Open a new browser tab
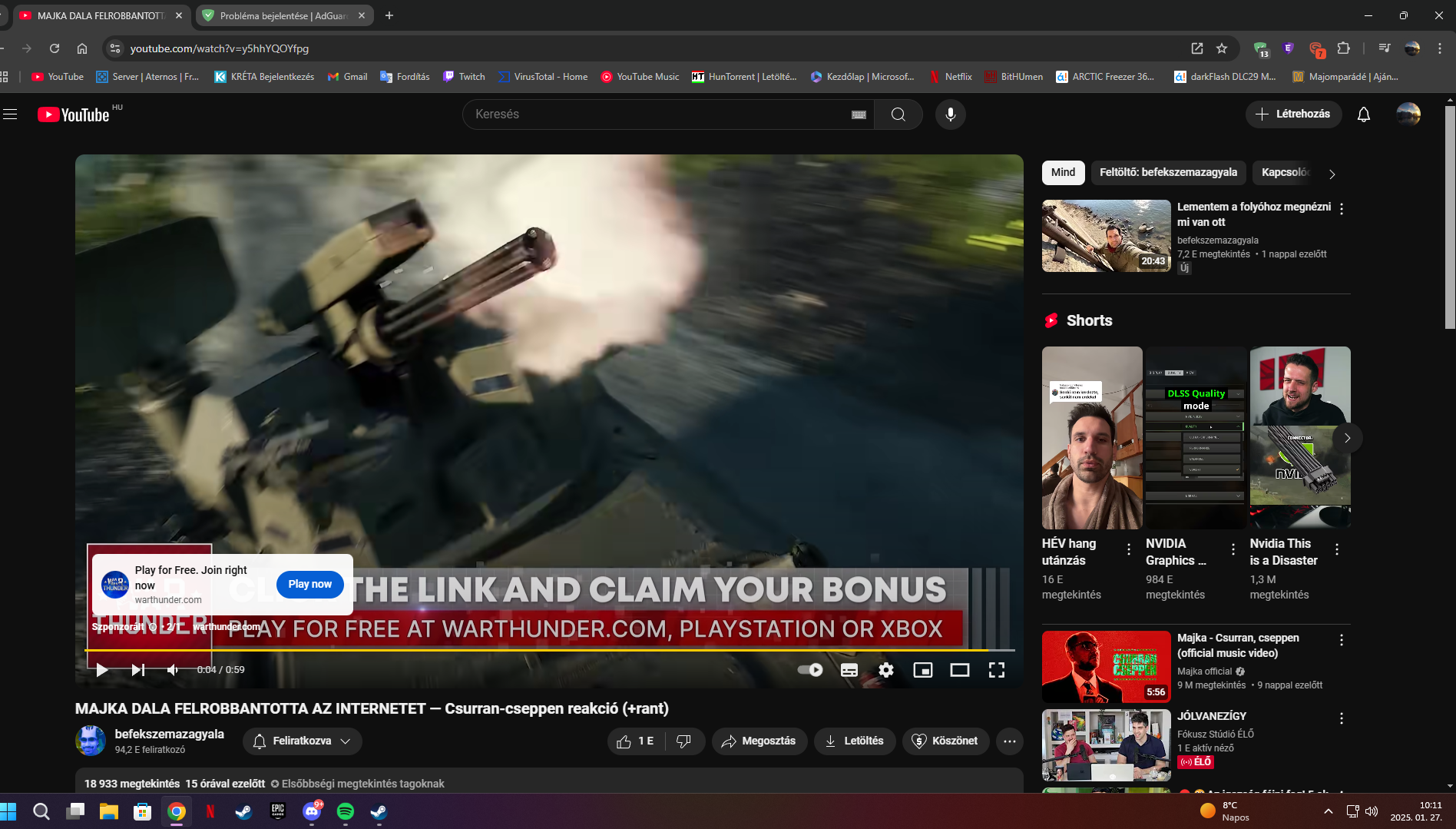The image size is (1456, 829). pos(389,15)
